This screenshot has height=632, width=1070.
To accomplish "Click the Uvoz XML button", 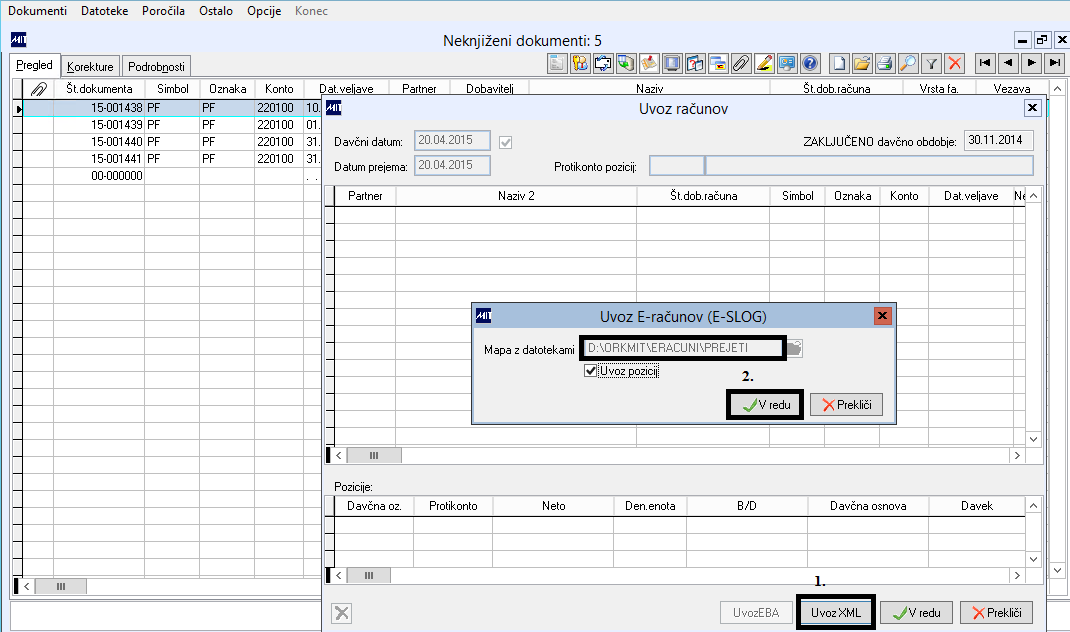I will pos(836,612).
